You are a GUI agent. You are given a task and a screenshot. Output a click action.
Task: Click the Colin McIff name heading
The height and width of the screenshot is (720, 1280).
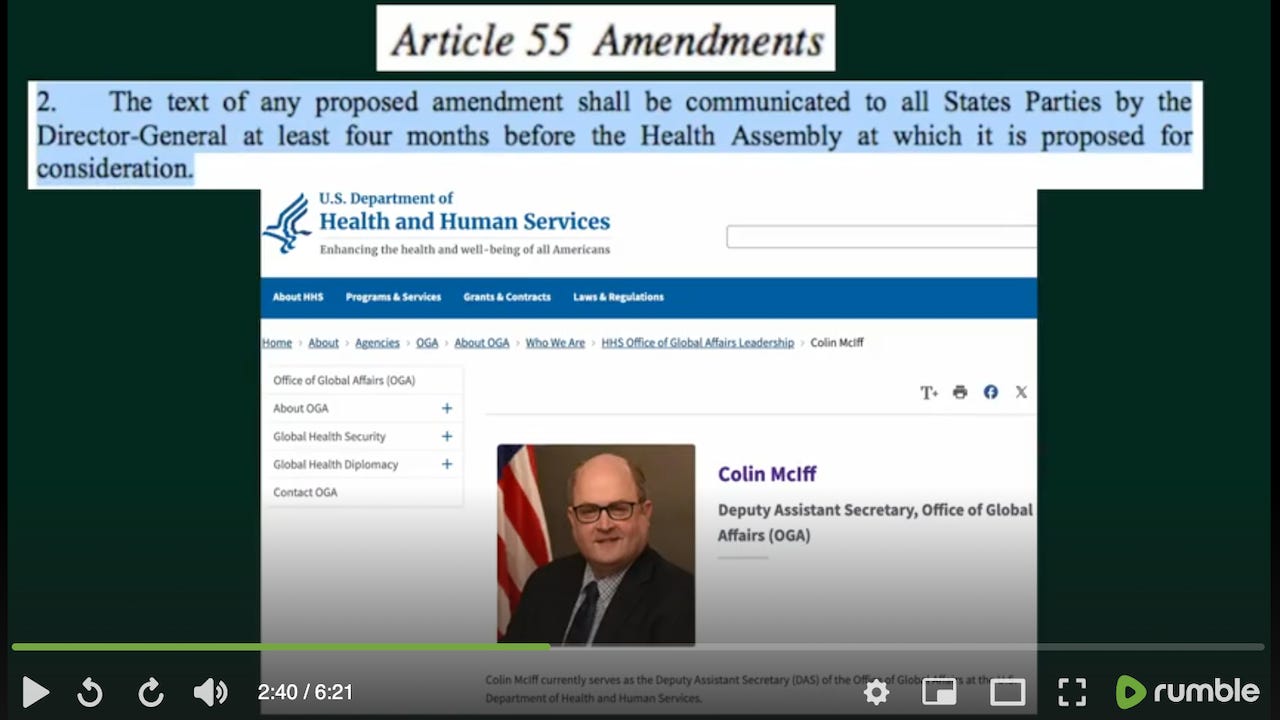pos(767,474)
